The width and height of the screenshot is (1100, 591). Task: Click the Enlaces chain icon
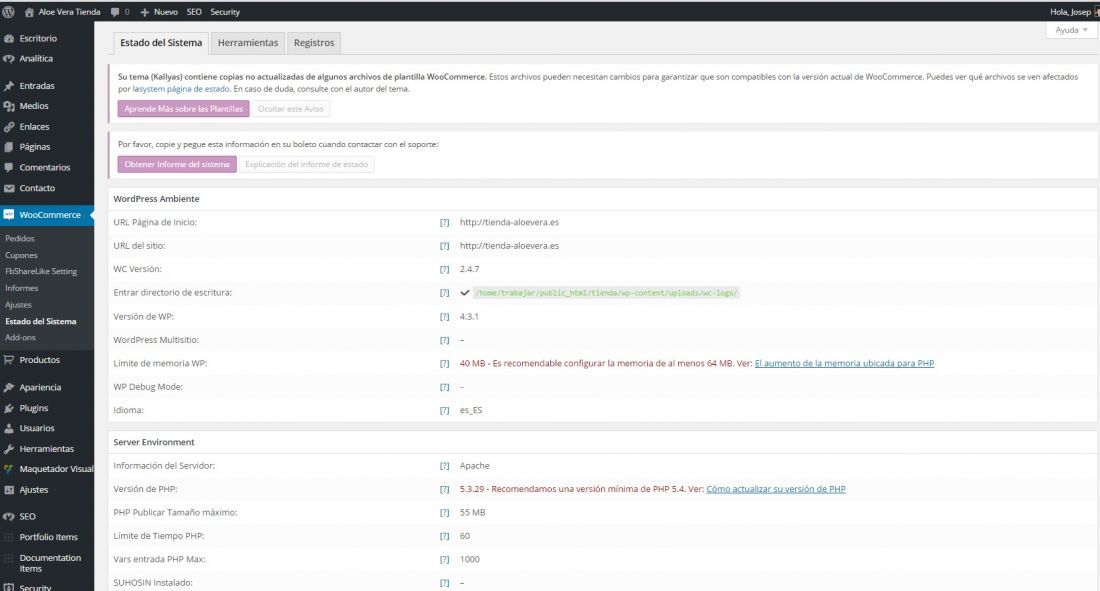click(x=9, y=127)
